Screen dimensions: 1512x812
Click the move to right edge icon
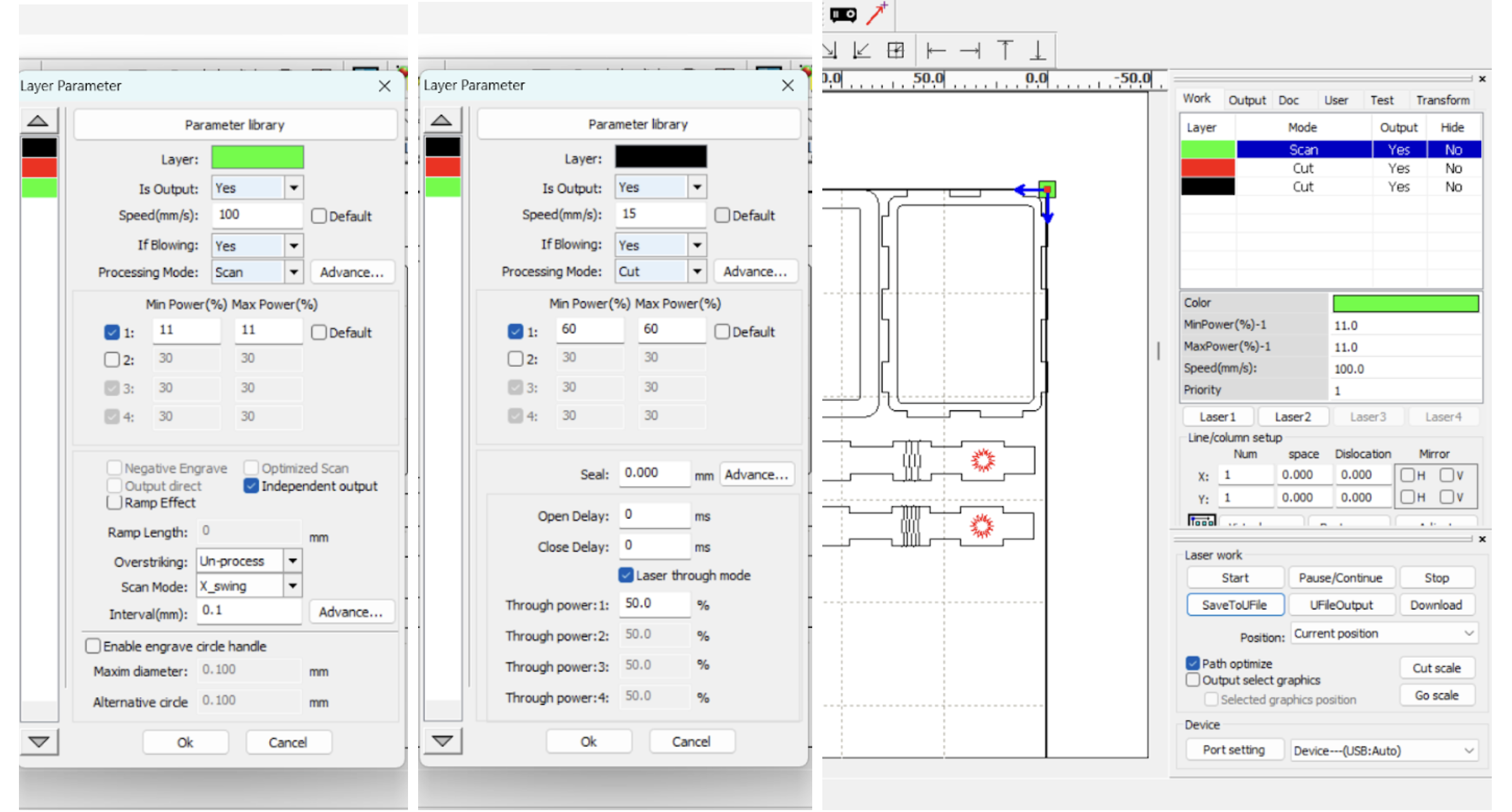coord(969,50)
